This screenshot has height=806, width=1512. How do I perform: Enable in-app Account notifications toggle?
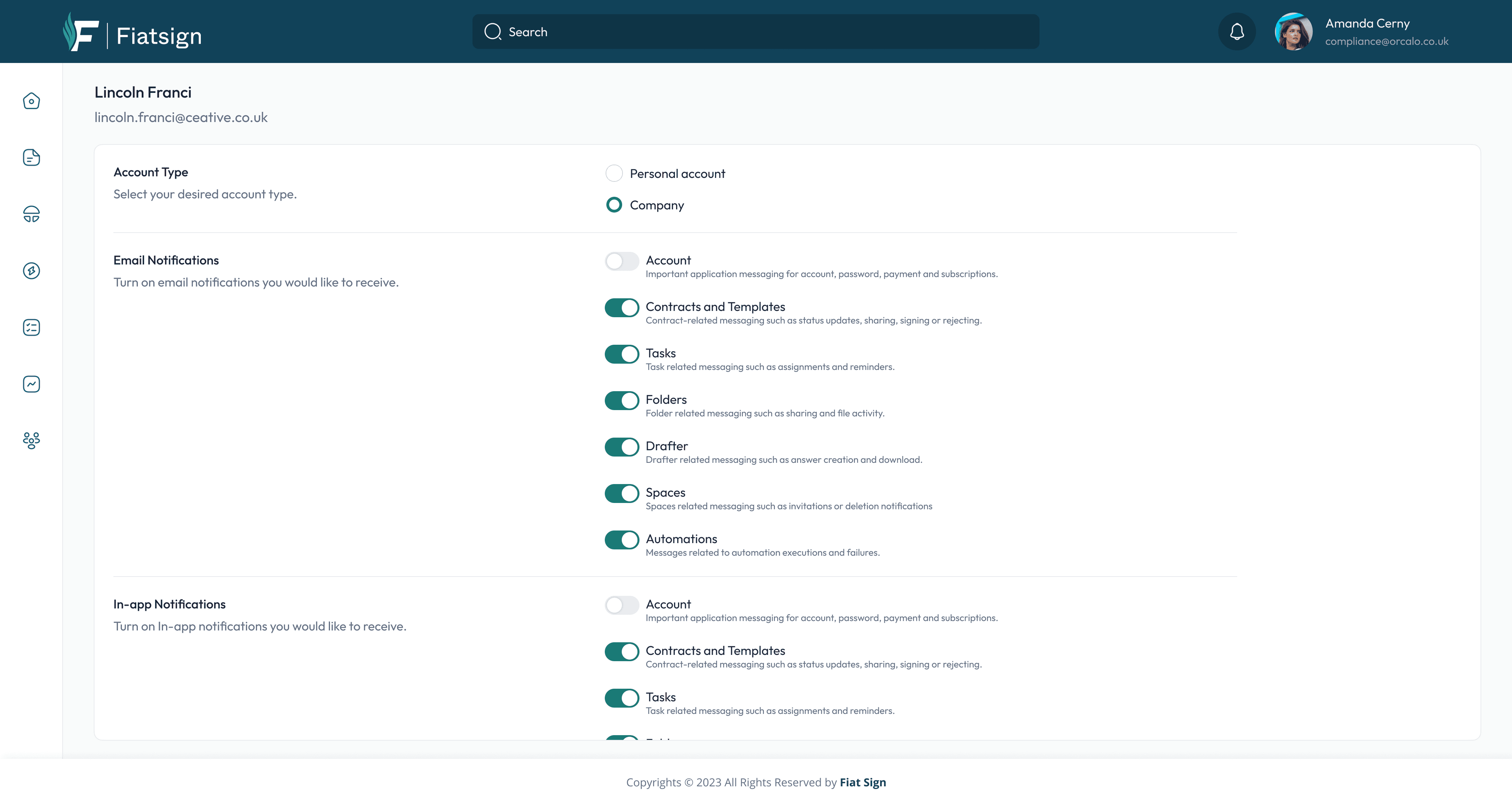click(622, 605)
